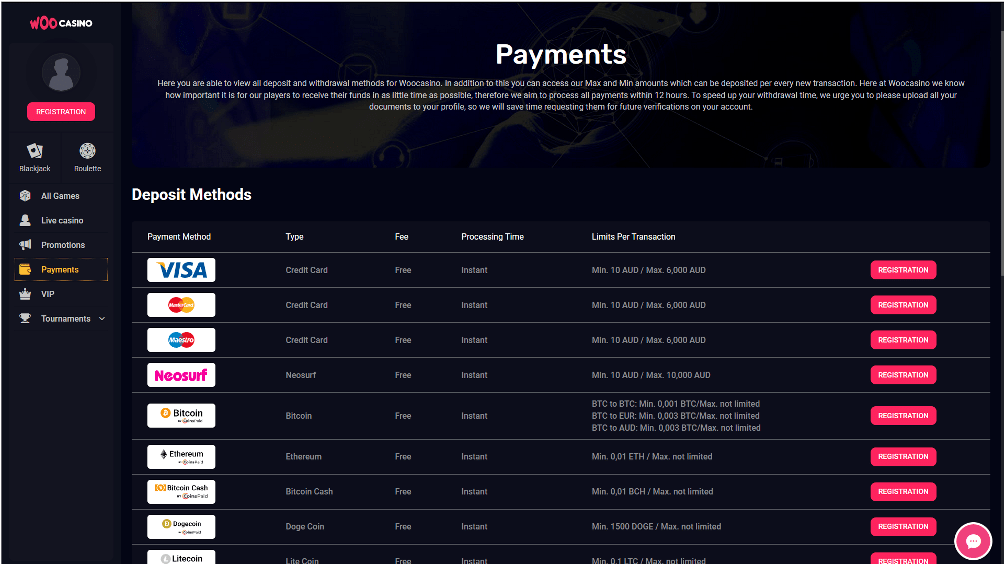Viewport: 1004px width, 564px height.
Task: Select the Bitcoin payment logo
Action: tap(181, 415)
